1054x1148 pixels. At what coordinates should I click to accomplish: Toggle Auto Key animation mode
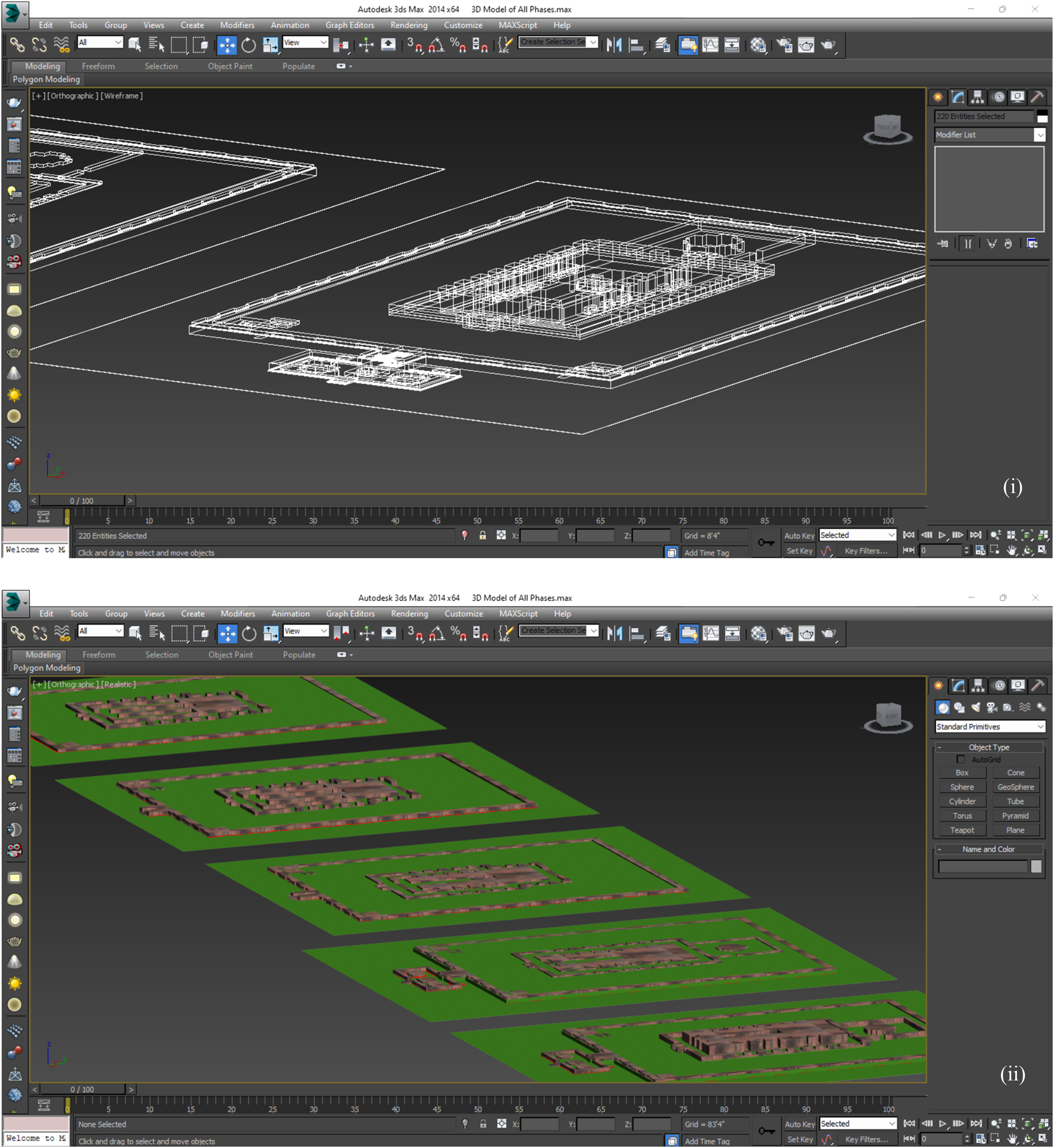[799, 535]
